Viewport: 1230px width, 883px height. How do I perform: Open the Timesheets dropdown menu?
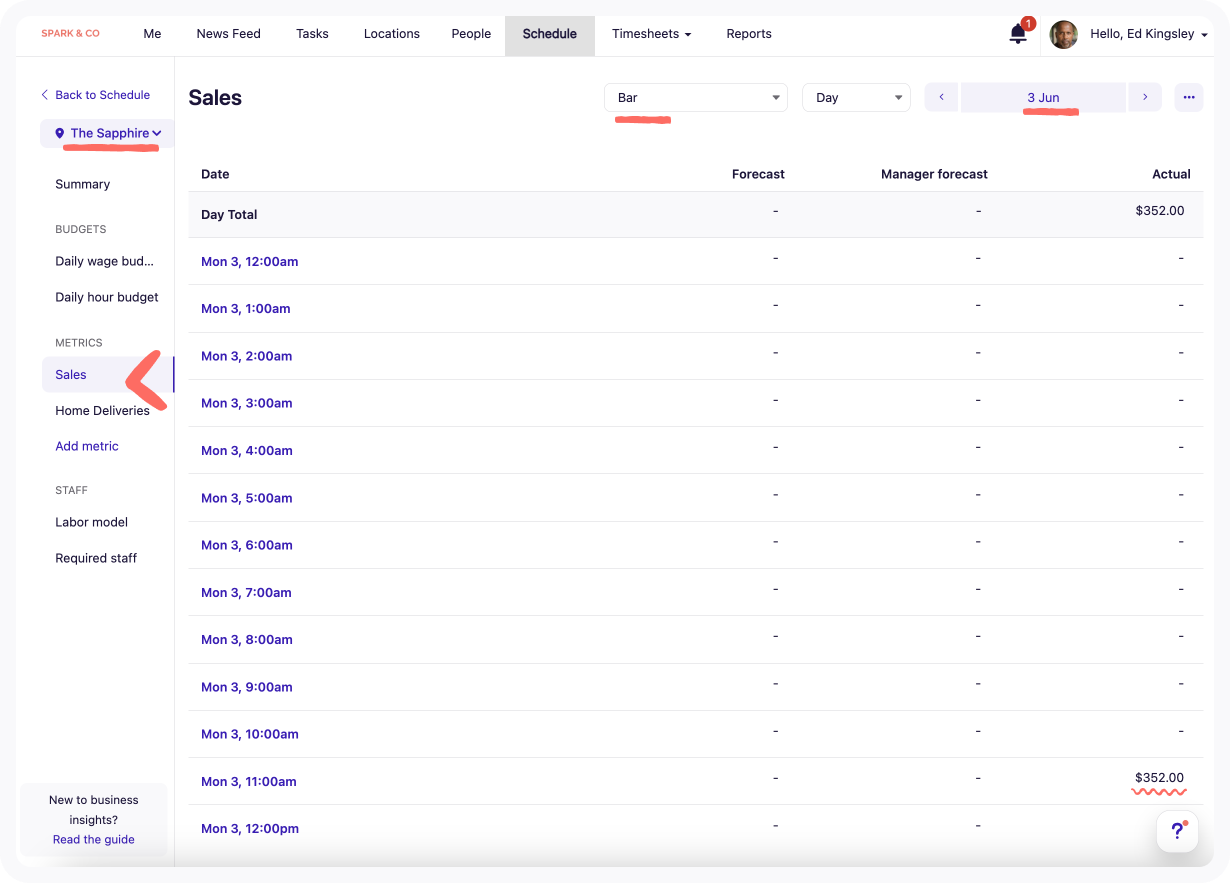point(652,34)
